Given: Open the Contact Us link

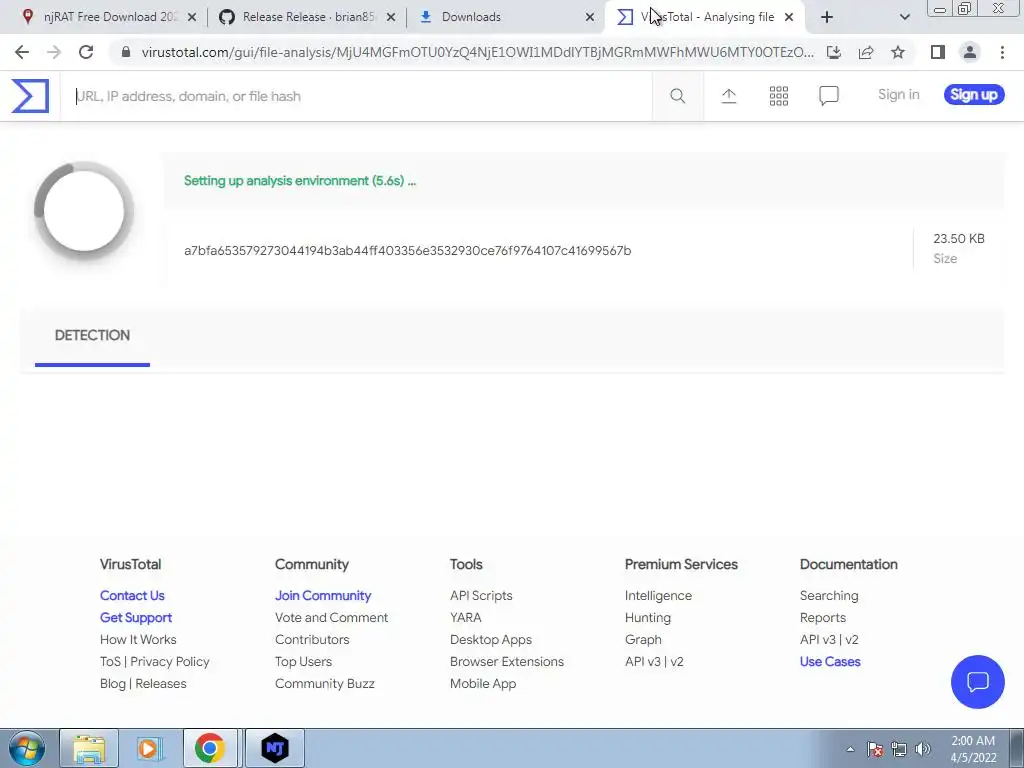Looking at the screenshot, I should coord(132,596).
